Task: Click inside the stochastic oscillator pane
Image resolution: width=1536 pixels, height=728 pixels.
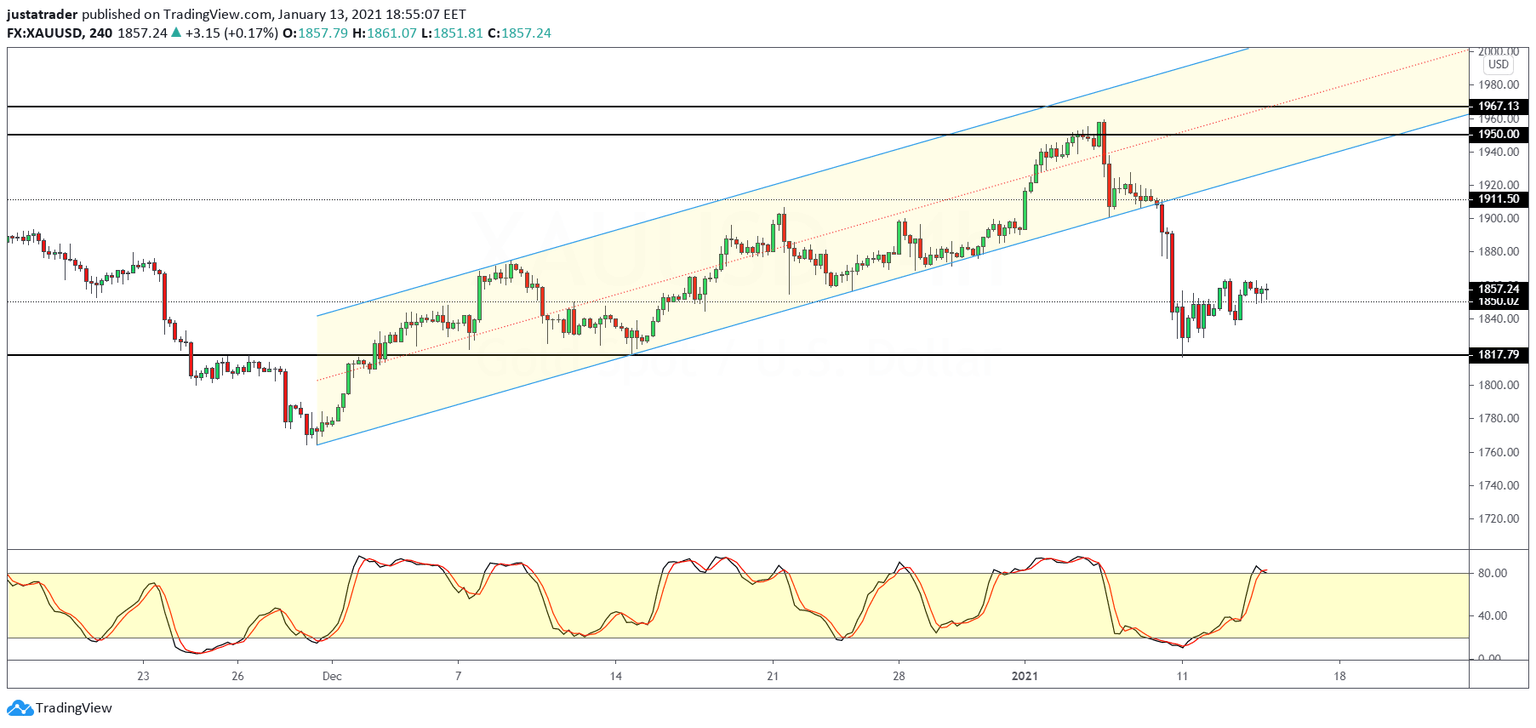Action: [x=700, y=600]
